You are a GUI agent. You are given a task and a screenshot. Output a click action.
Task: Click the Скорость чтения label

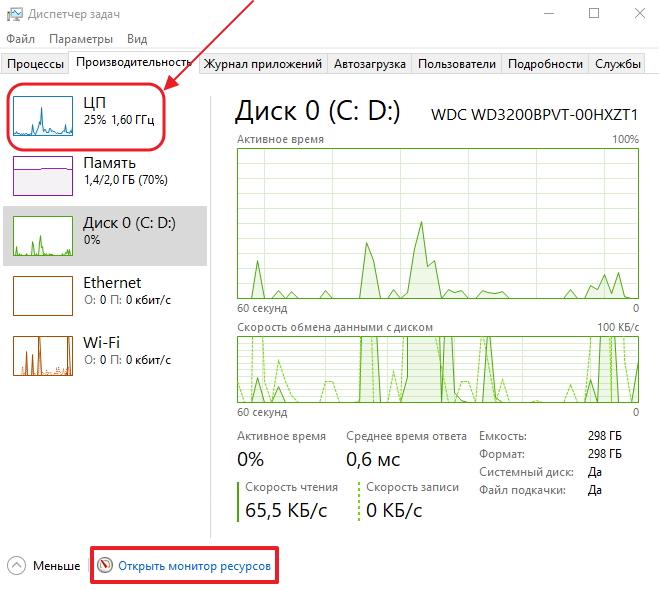click(291, 487)
